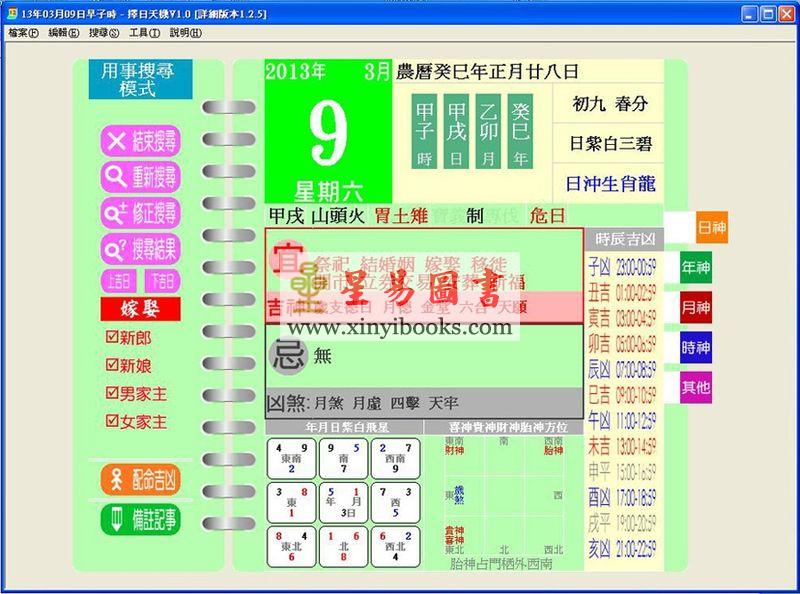This screenshot has height=594, width=800.
Task: Click the 時辰吉凶 header
Action: click(624, 239)
